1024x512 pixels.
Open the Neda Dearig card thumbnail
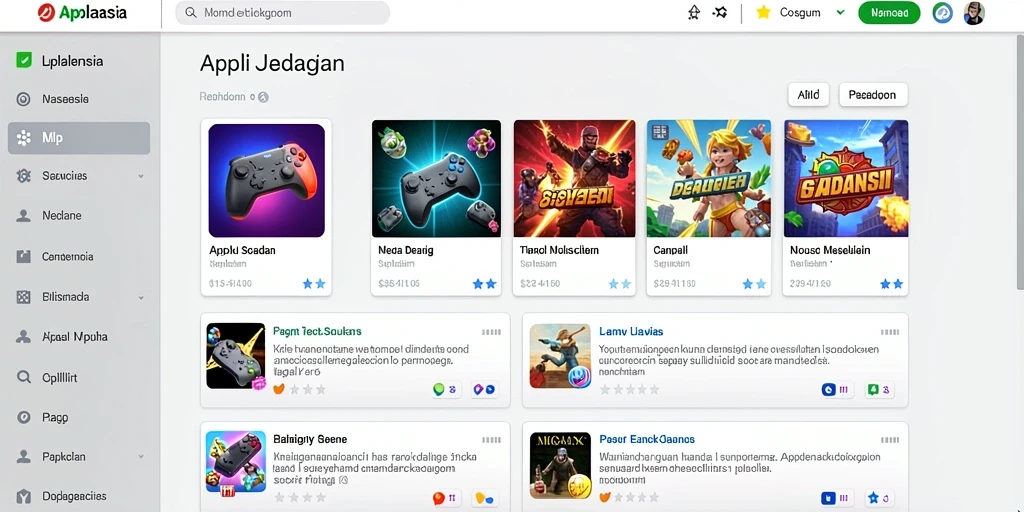click(436, 178)
